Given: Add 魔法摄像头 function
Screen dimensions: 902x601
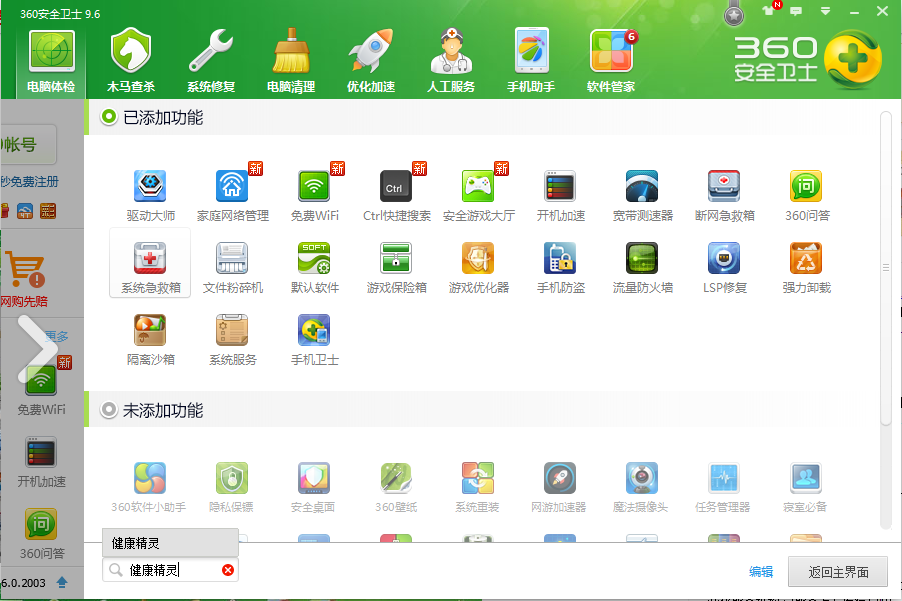Looking at the screenshot, I should click(641, 488).
